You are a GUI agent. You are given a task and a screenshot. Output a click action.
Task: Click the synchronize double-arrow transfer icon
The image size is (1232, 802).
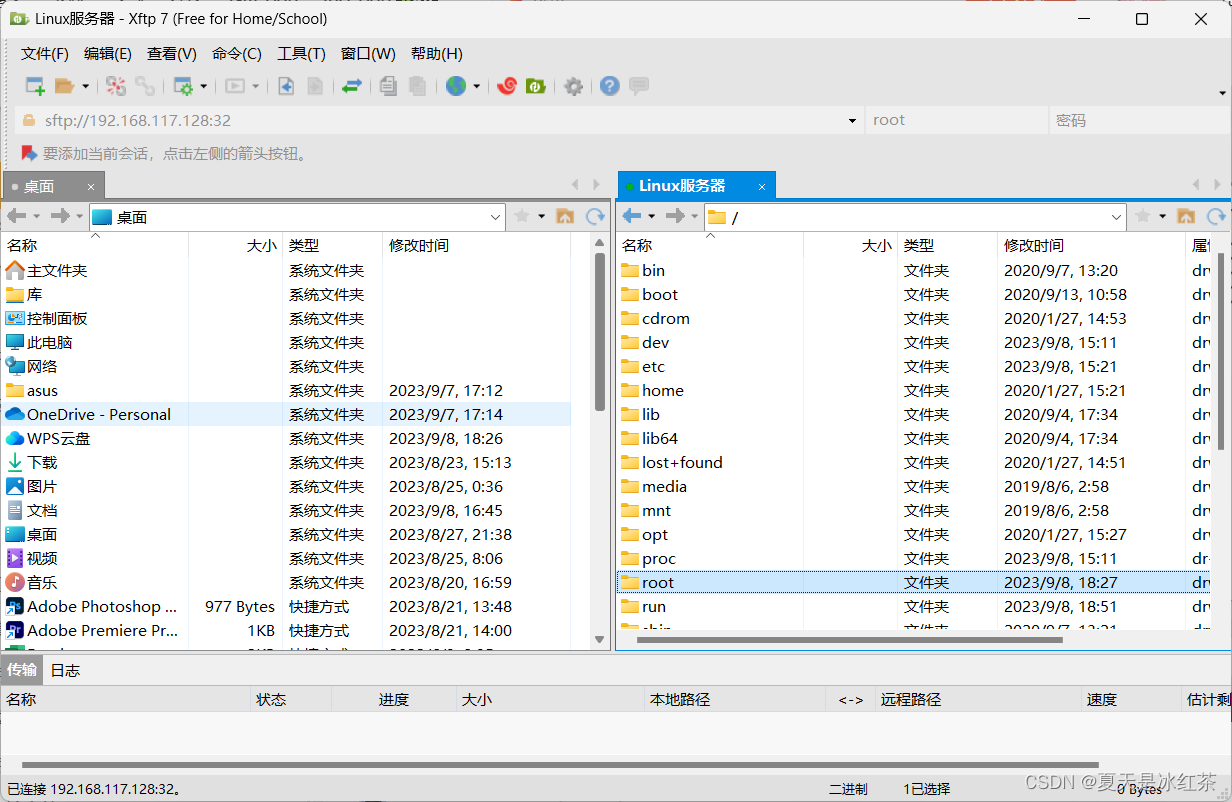351,86
